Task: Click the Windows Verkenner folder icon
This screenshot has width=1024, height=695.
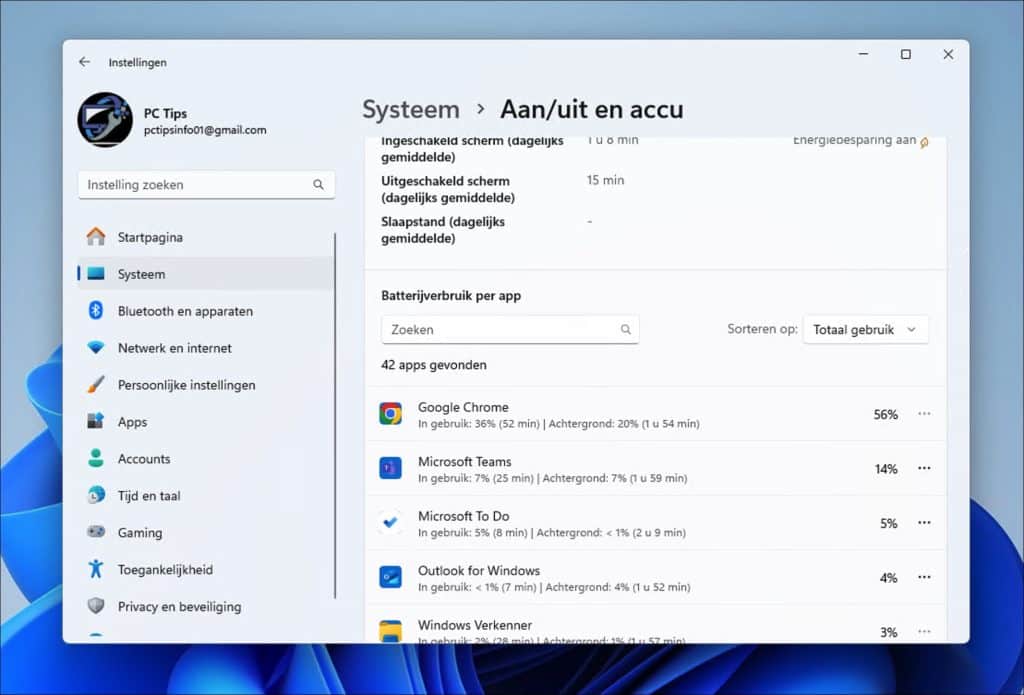Action: [391, 631]
